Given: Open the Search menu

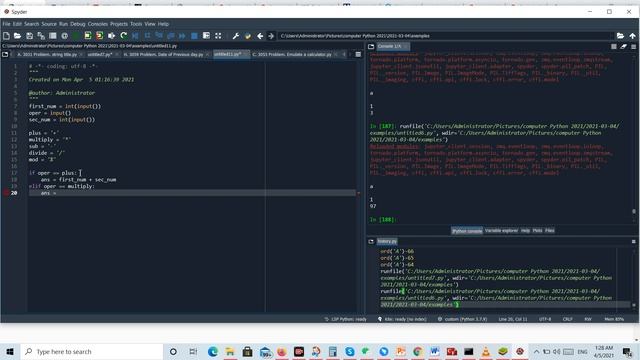Looking at the screenshot, I should 31,24.
